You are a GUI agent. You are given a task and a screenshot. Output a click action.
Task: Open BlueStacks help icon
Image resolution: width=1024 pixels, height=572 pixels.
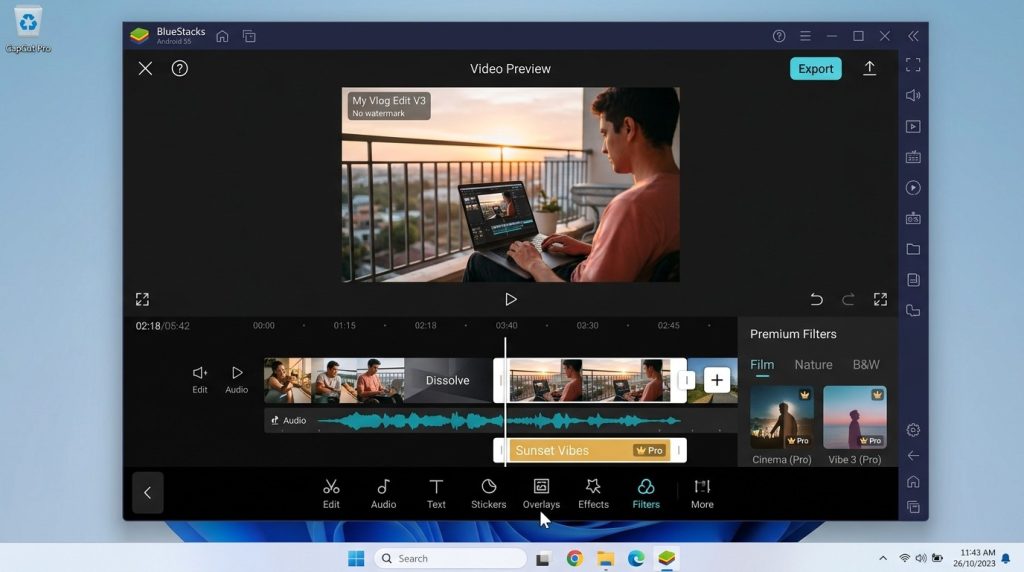[x=778, y=36]
